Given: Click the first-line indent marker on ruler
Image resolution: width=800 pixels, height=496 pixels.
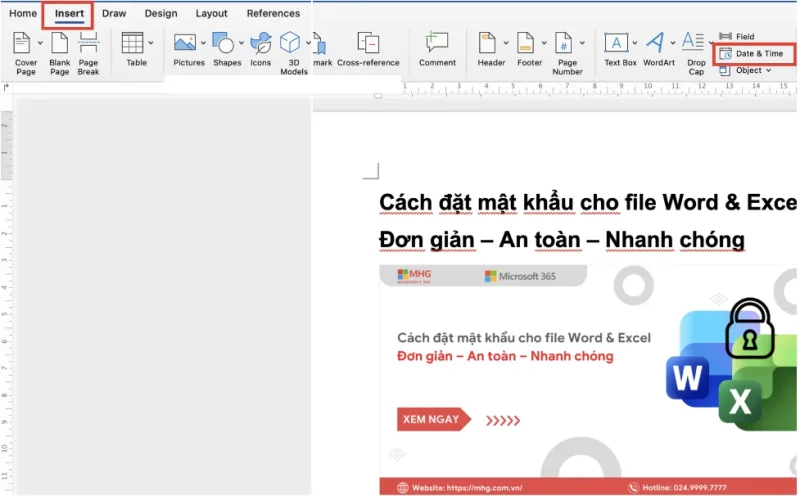Looking at the screenshot, I should click(378, 95).
